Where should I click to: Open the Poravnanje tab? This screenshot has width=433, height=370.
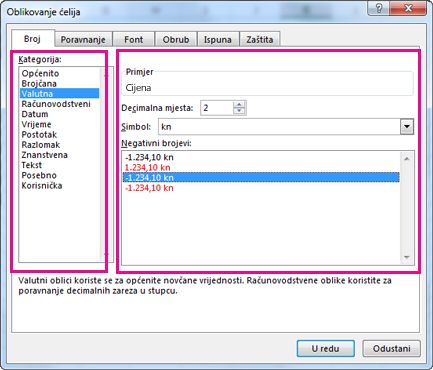point(83,40)
